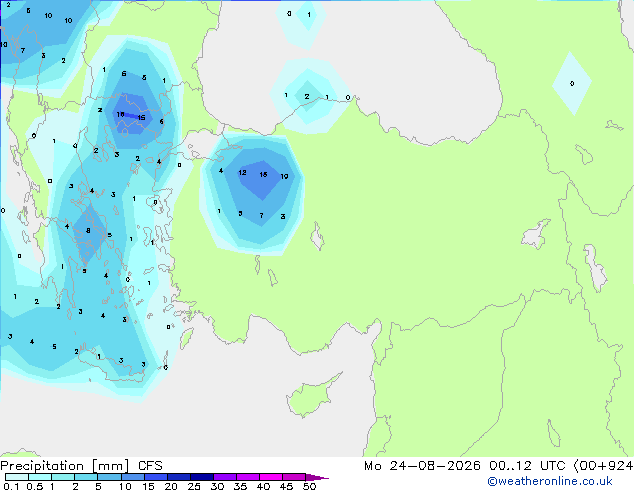This screenshot has width=634, height=490.
Task: Select the 40–45 mm magenta legend swatch
Action: [271, 477]
